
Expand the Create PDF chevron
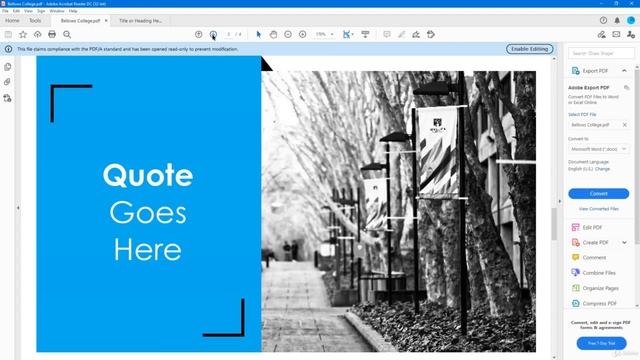624,242
